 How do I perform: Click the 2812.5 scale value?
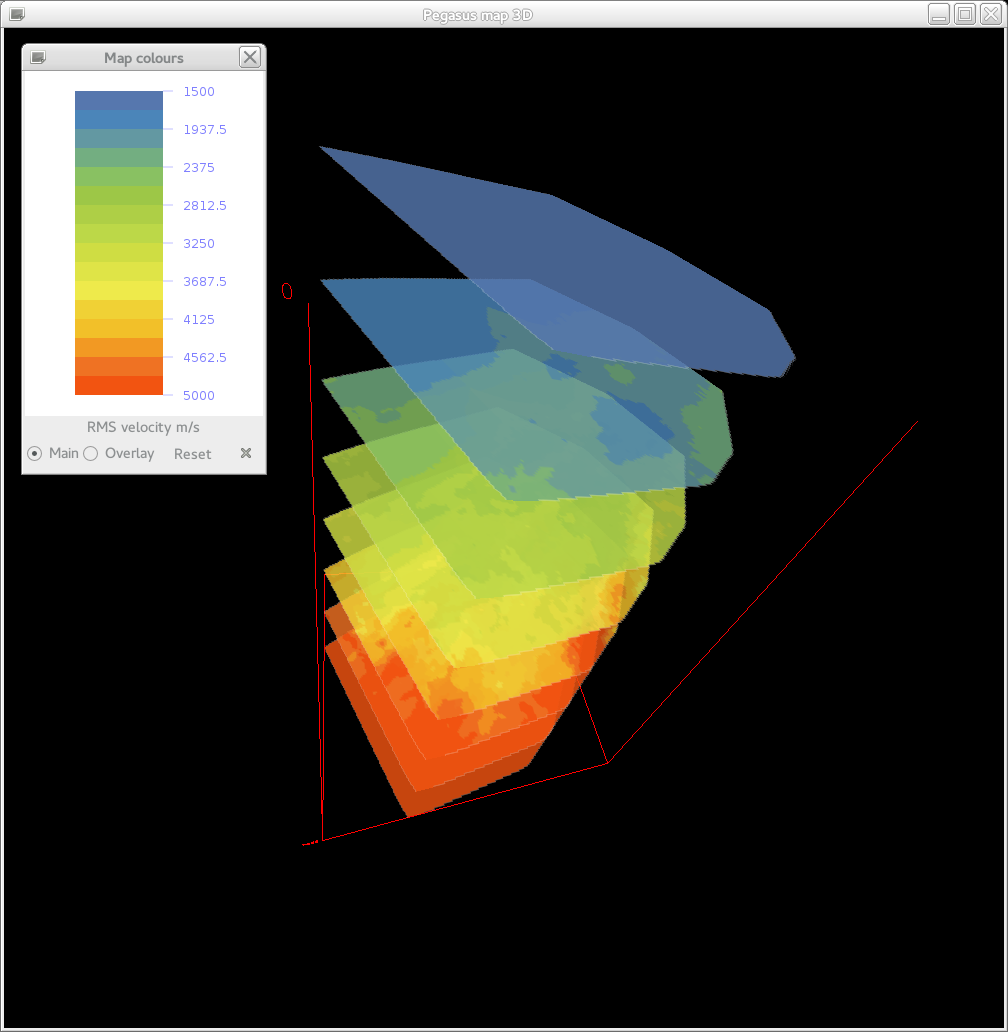(x=205, y=205)
